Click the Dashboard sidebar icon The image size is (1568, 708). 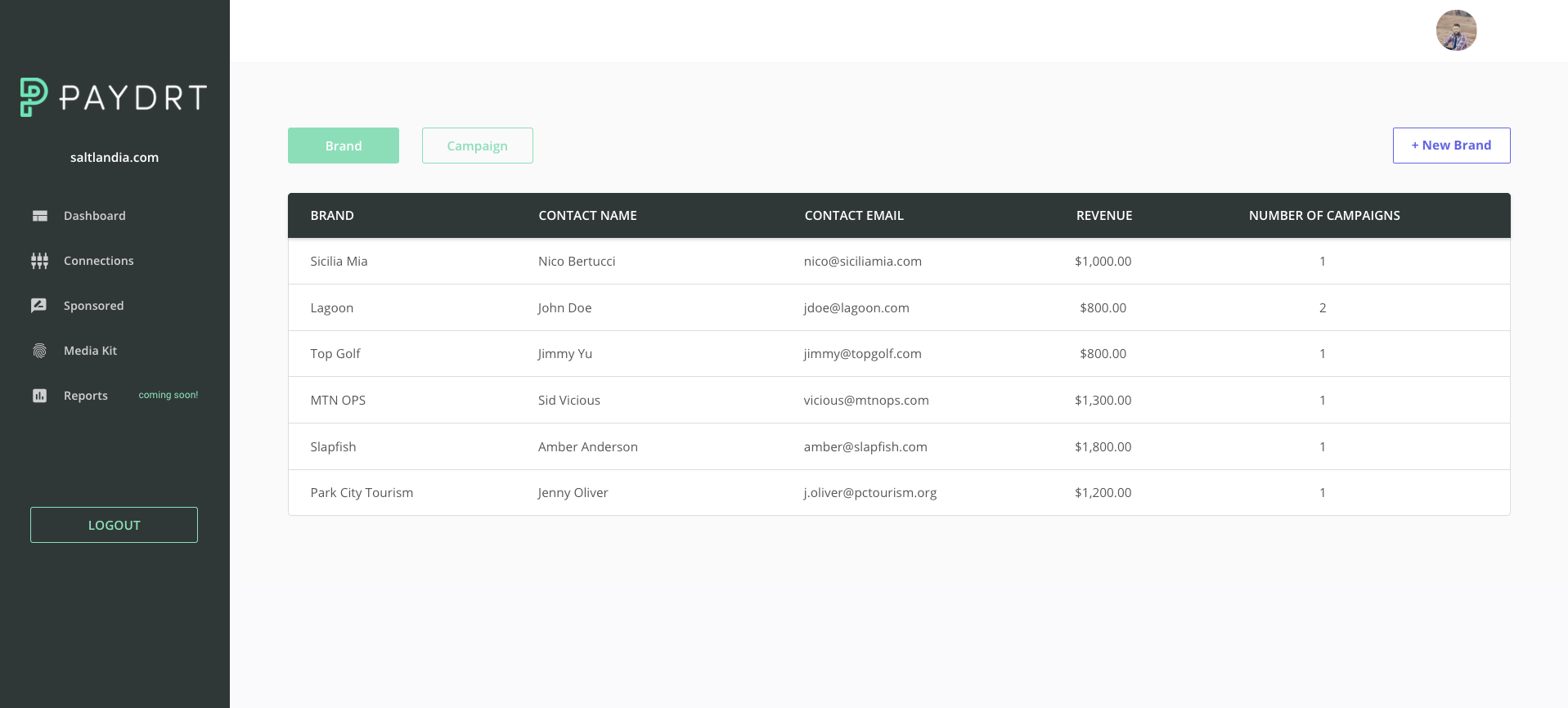(x=39, y=216)
